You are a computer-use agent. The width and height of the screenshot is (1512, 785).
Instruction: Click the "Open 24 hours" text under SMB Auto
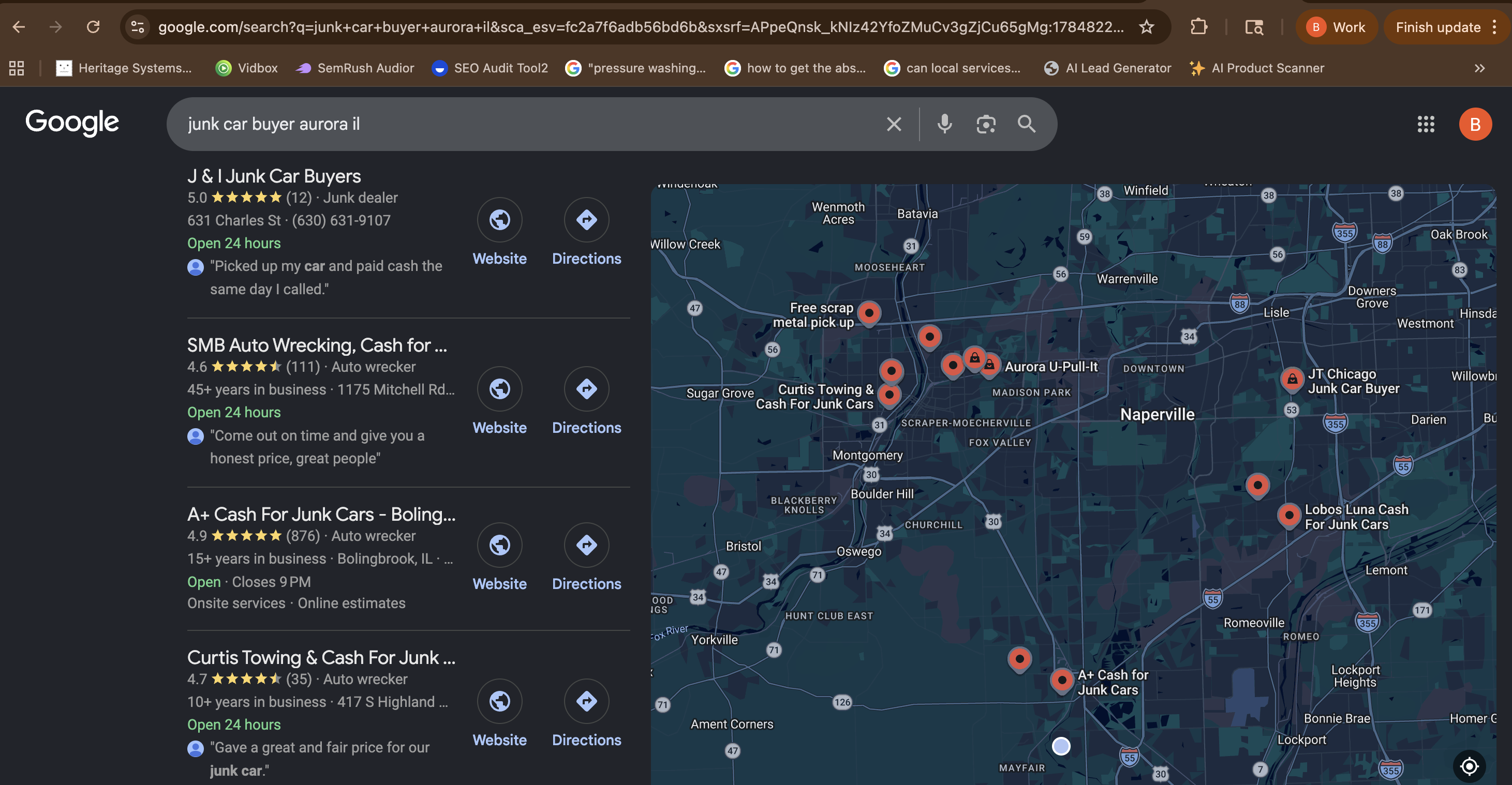[x=233, y=413]
